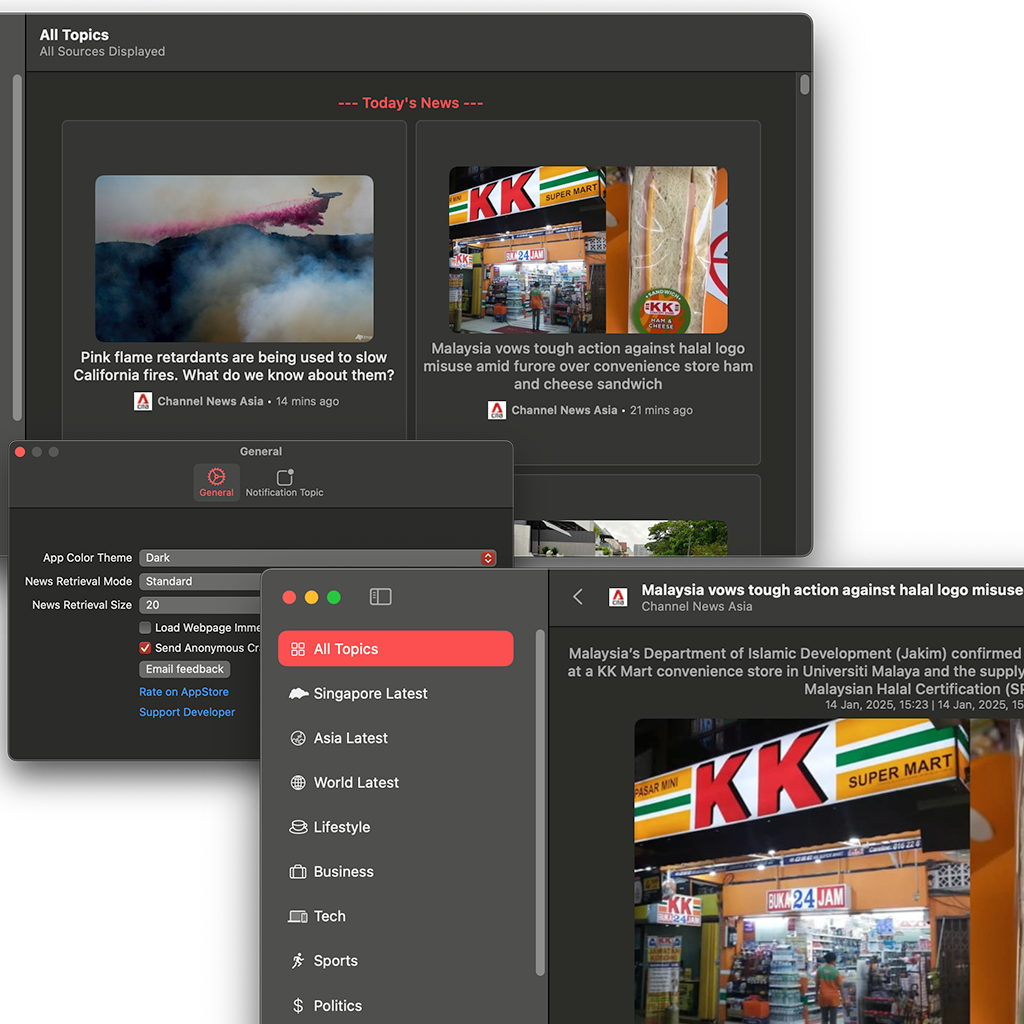Image resolution: width=1024 pixels, height=1024 pixels.
Task: Open the Sports topic
Action: click(395, 961)
